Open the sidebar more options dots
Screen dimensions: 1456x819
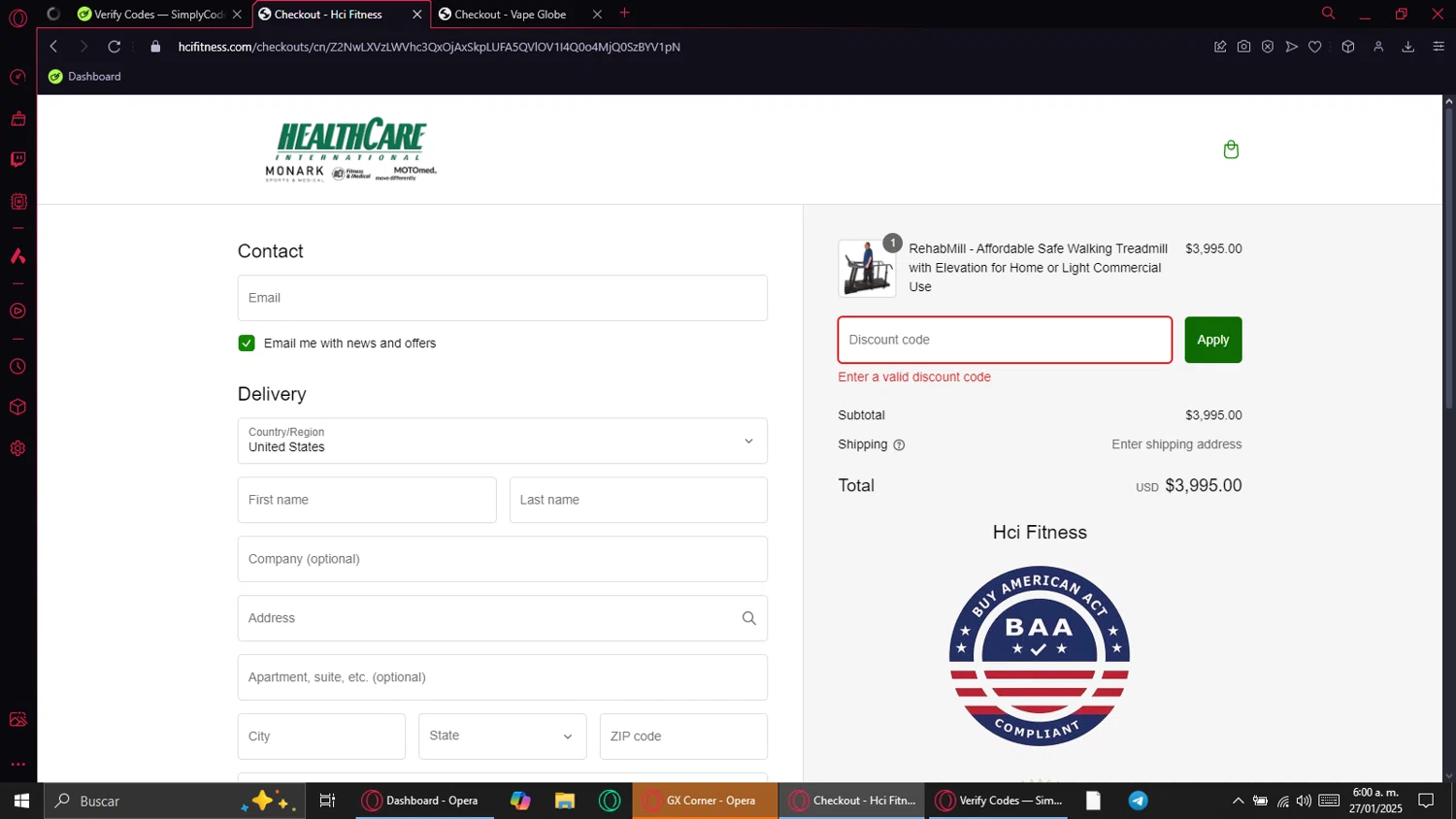click(17, 765)
